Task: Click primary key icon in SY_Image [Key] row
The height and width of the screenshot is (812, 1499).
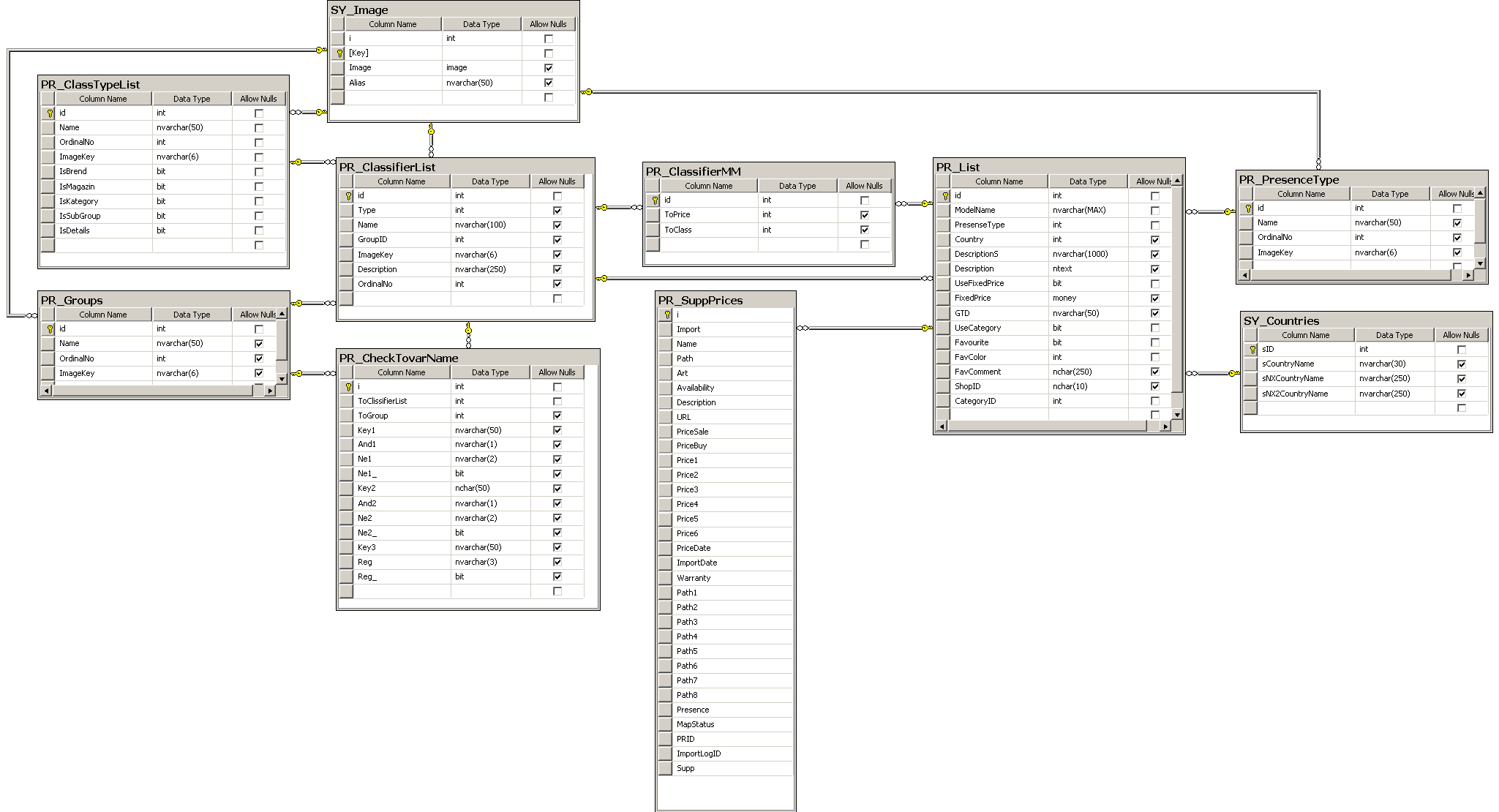Action: pos(339,53)
